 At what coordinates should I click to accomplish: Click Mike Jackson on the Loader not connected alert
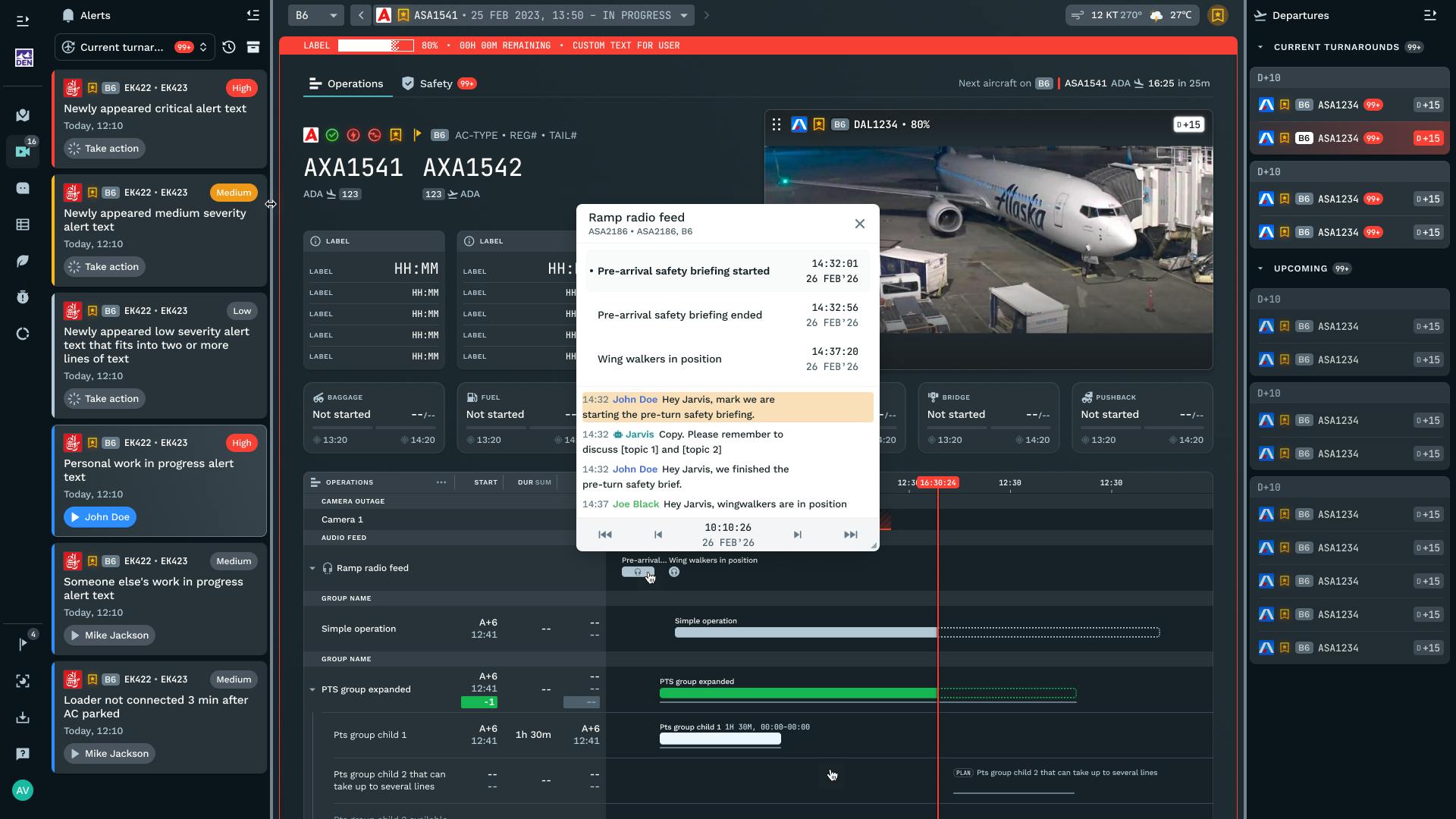point(109,754)
